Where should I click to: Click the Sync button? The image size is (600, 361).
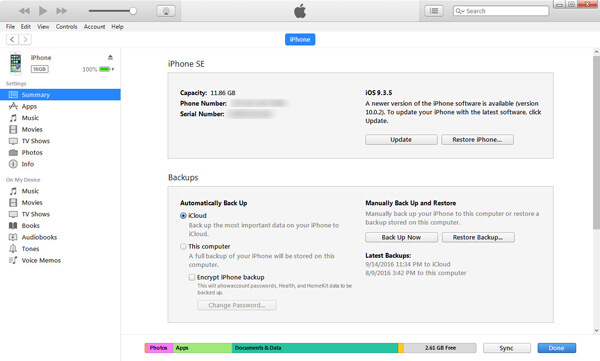pos(507,348)
